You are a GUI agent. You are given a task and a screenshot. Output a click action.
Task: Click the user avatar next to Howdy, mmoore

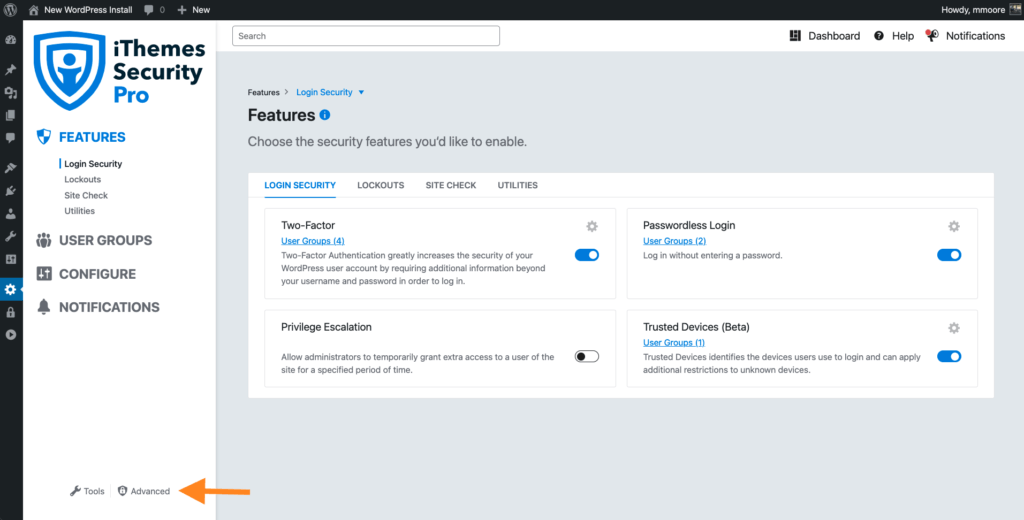point(1015,10)
